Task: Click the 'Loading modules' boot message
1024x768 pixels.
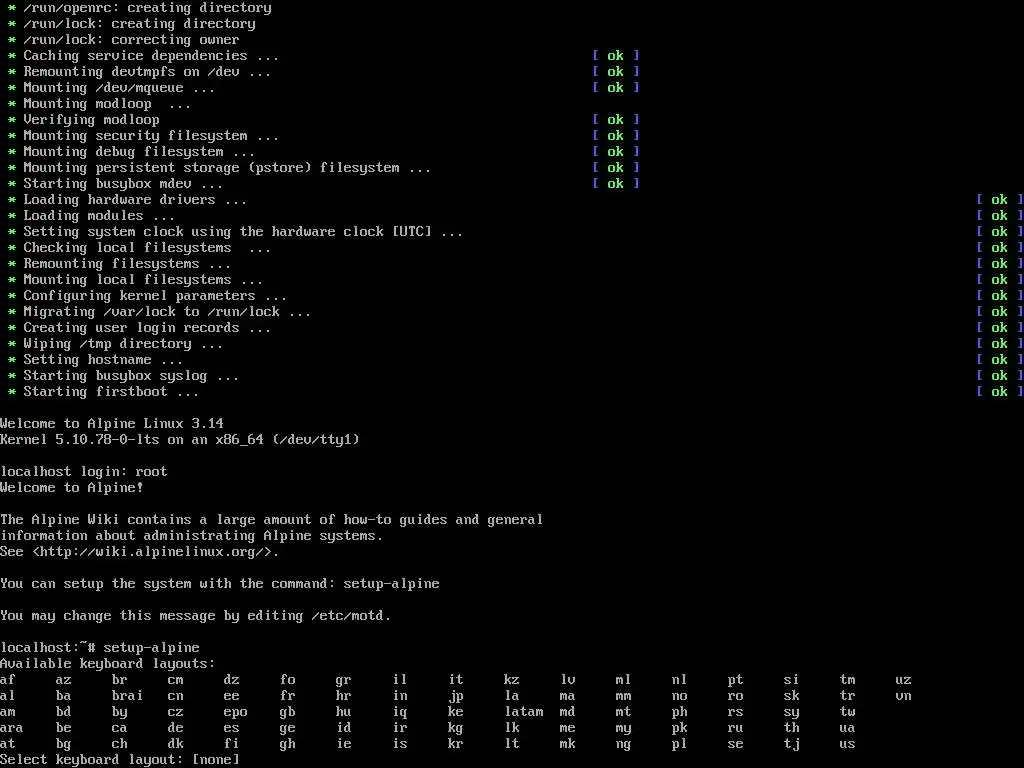Action: [99, 216]
